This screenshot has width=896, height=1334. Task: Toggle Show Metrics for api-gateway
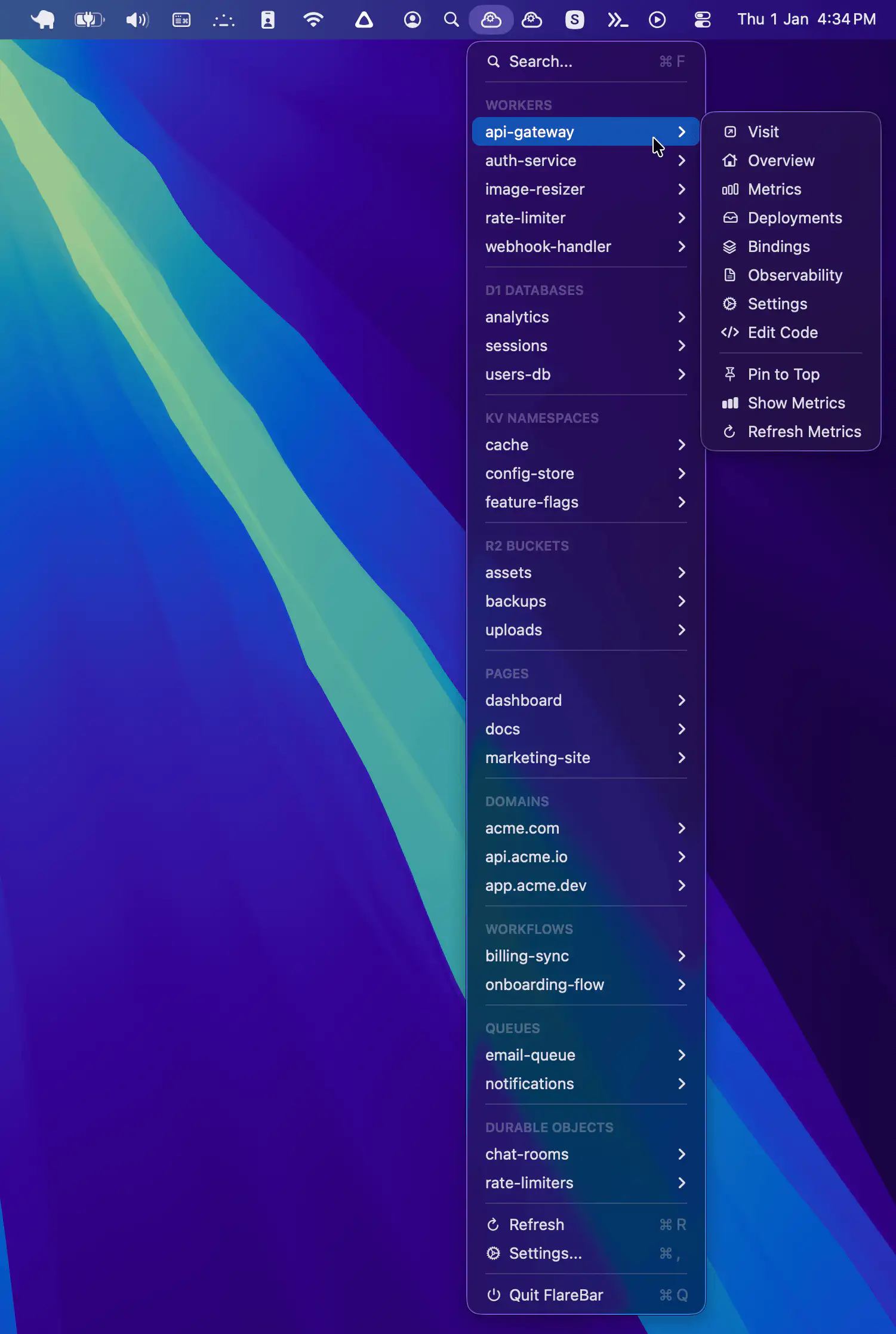pyautogui.click(x=796, y=403)
